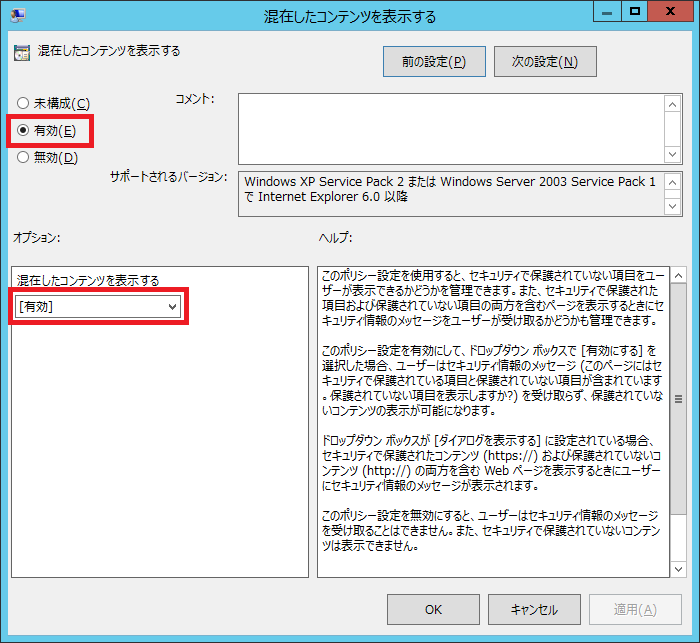Click the option label 混在したコンテンツを表示する
This screenshot has height=643, width=700.
(88, 280)
